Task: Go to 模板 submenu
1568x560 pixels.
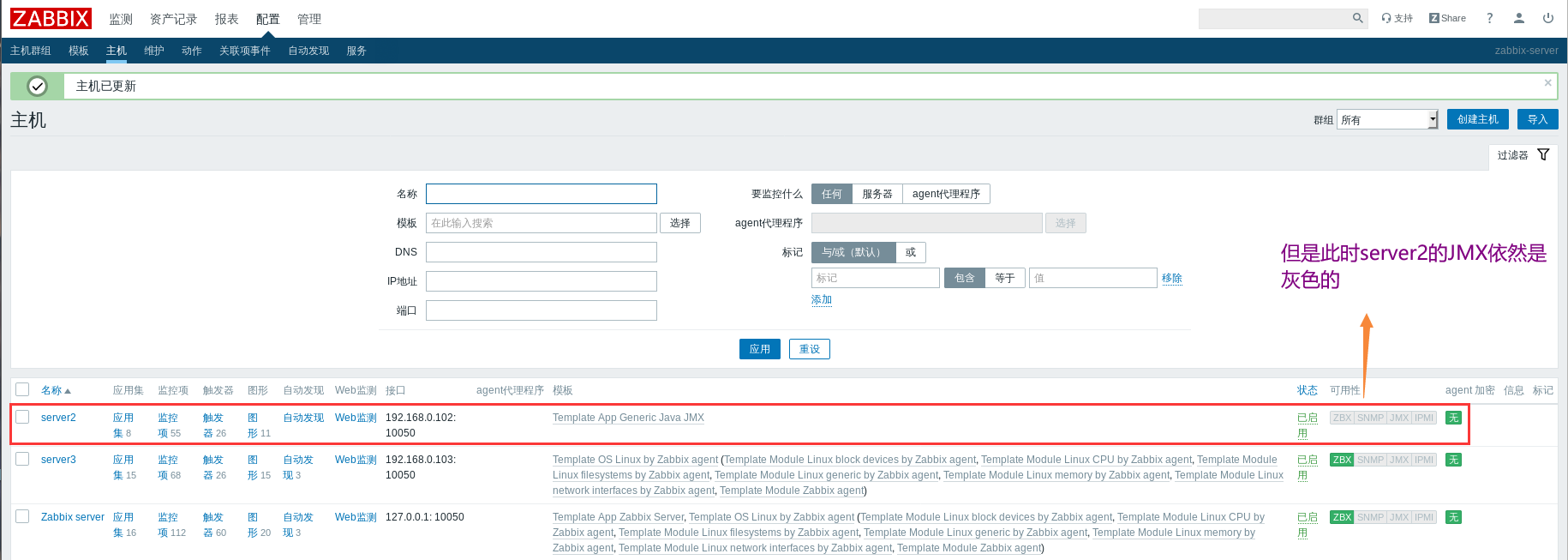Action: coord(79,51)
